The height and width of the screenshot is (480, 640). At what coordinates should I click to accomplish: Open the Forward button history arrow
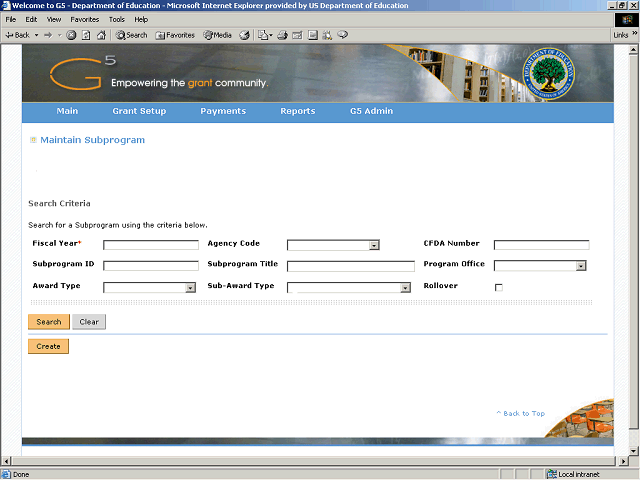coord(59,35)
